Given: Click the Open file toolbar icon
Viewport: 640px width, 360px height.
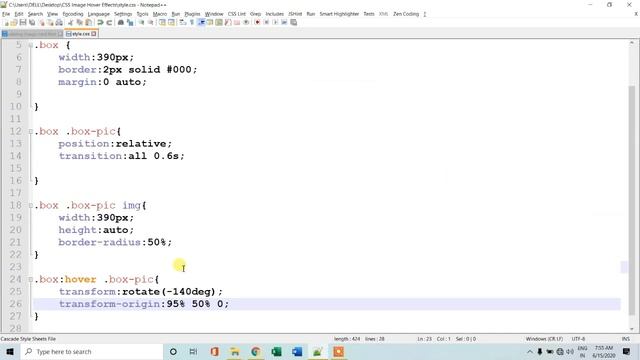Looking at the screenshot, I should tap(14, 22).
